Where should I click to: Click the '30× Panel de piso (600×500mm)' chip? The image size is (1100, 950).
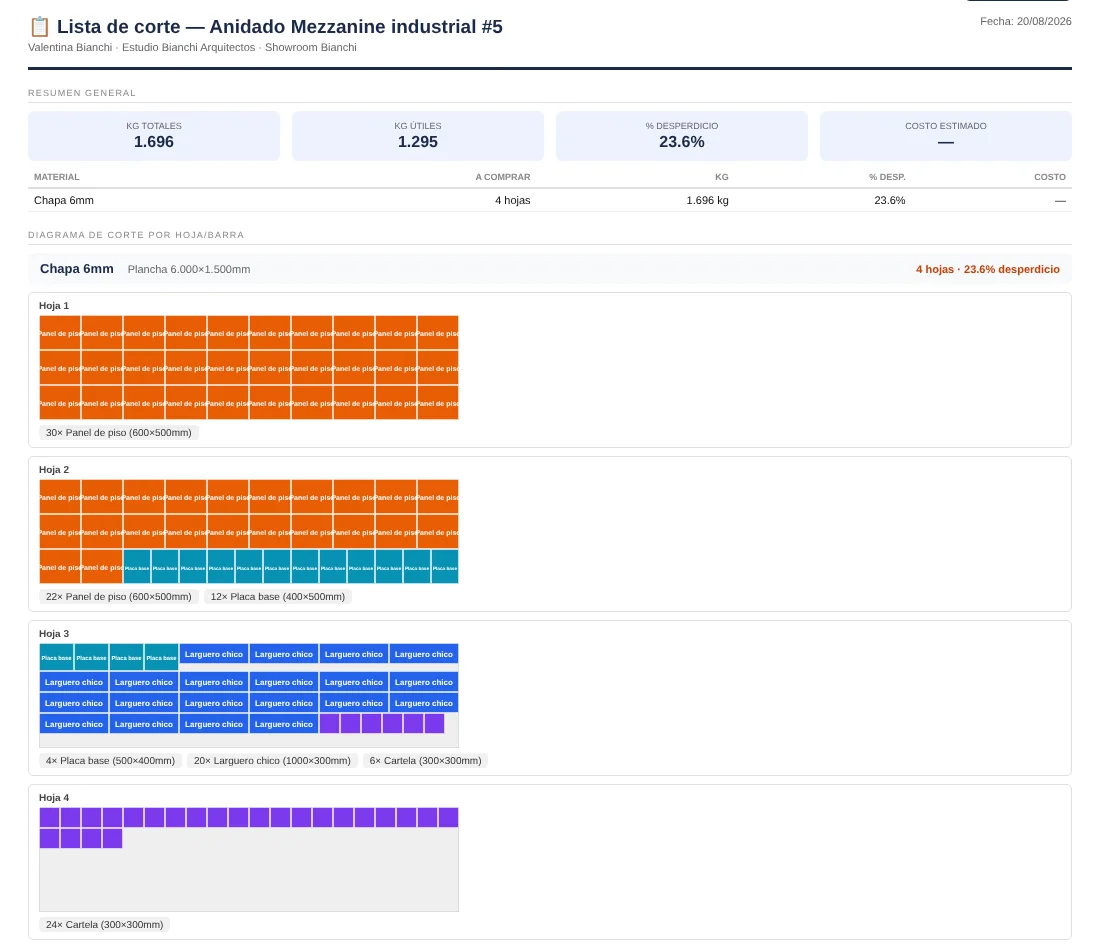coord(119,433)
